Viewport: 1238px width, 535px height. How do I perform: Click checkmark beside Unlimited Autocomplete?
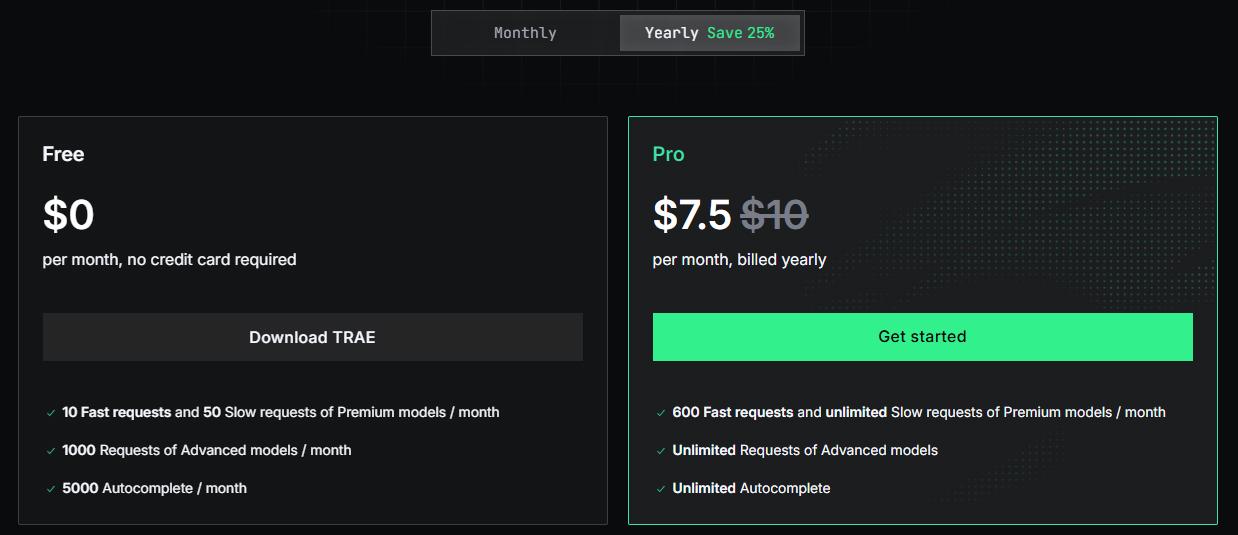tap(661, 489)
